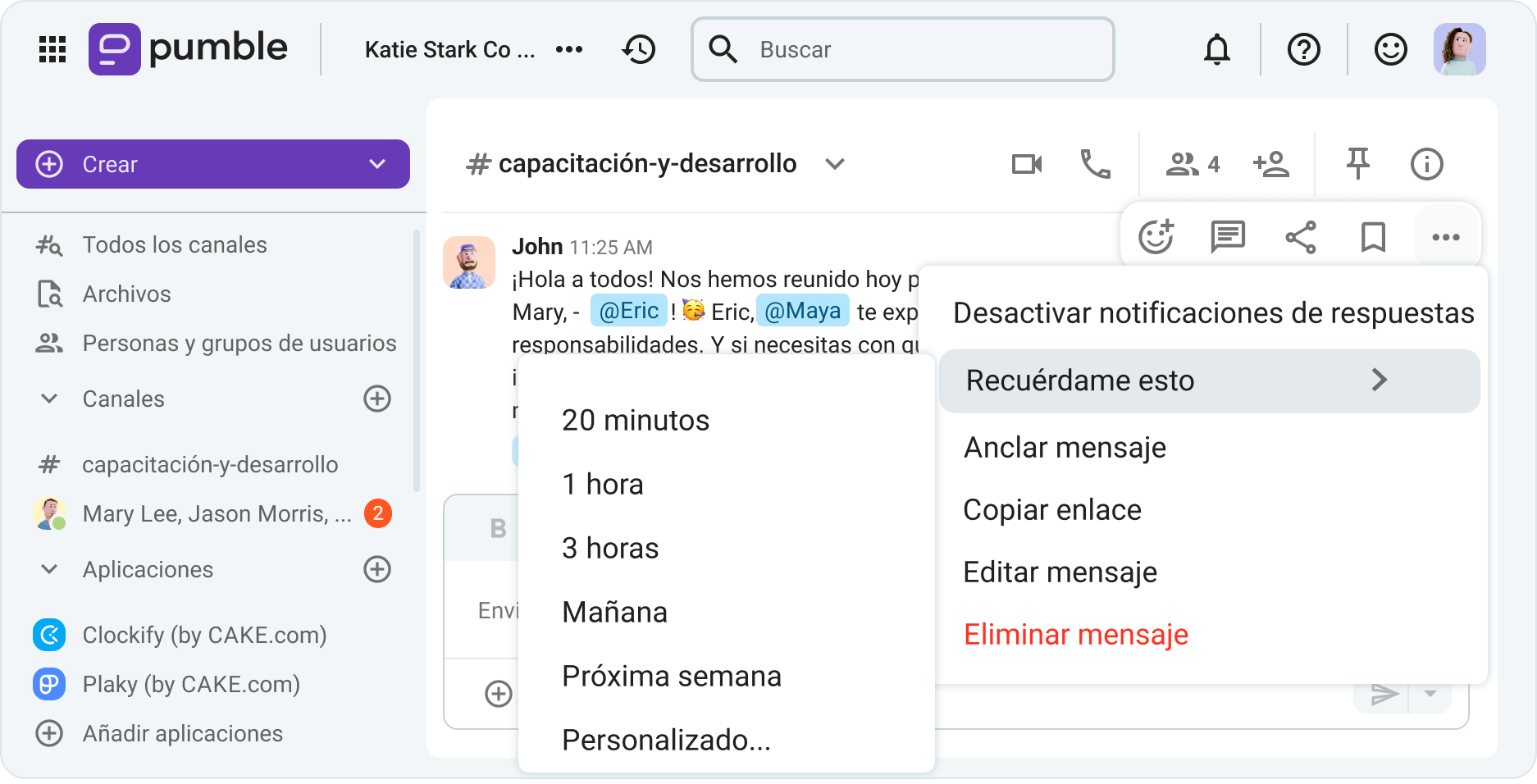Add a reaction to John's message
This screenshot has width=1537, height=784.
pos(1156,237)
